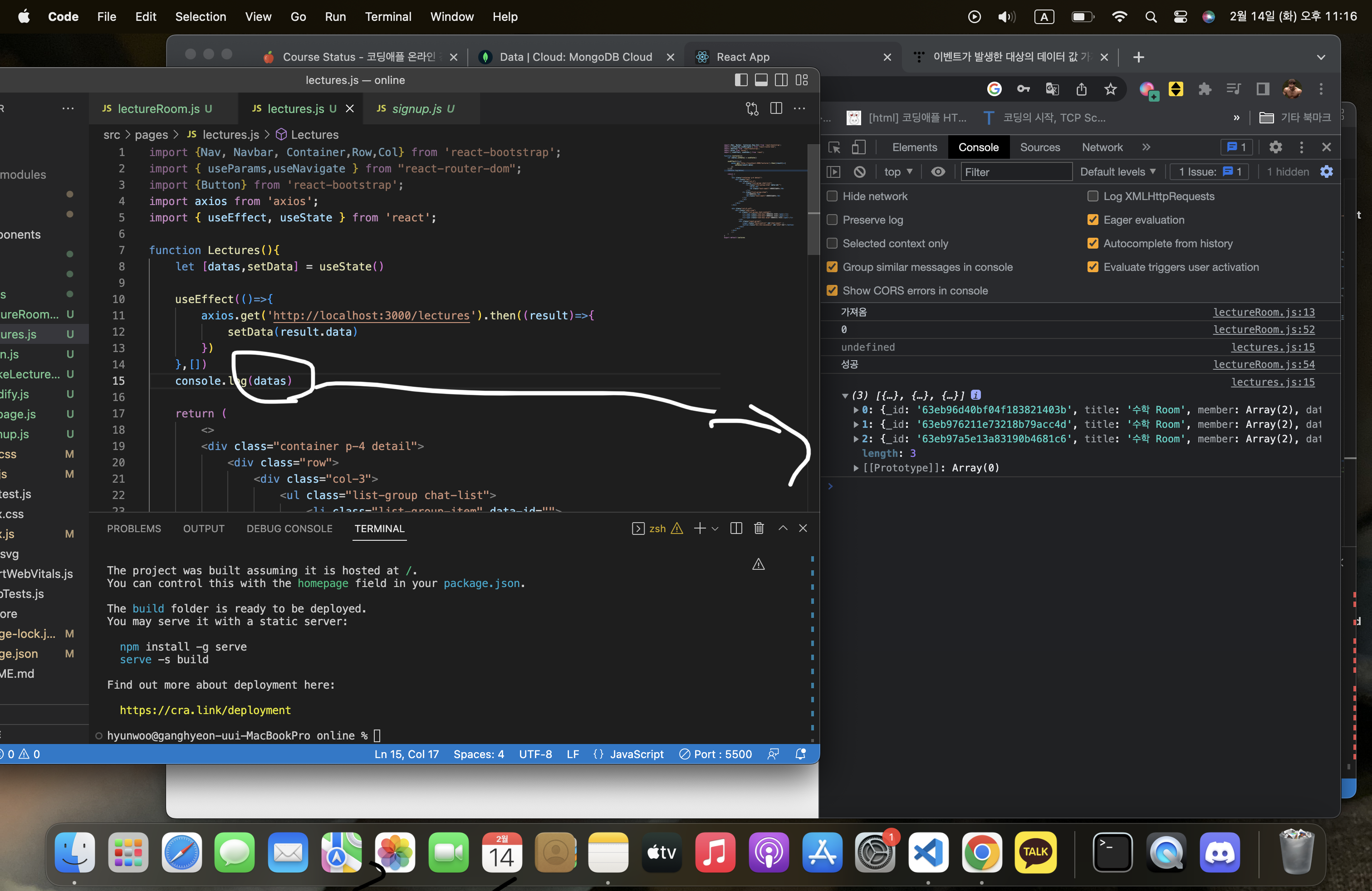Screen dimensions: 1372x891
Task: Enable Preserve log checkbox
Action: tap(832, 220)
